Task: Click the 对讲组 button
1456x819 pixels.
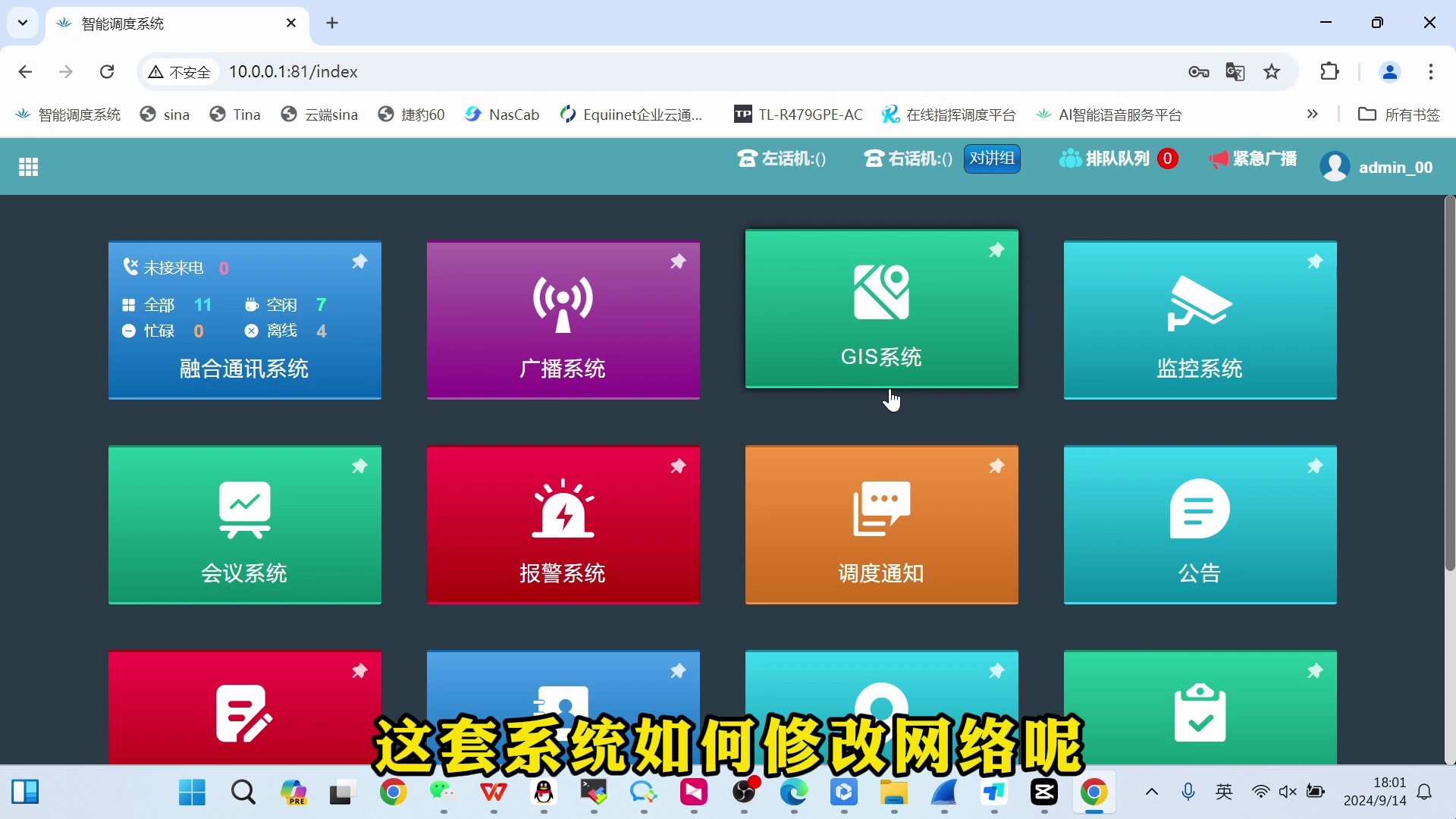Action: pos(992,158)
